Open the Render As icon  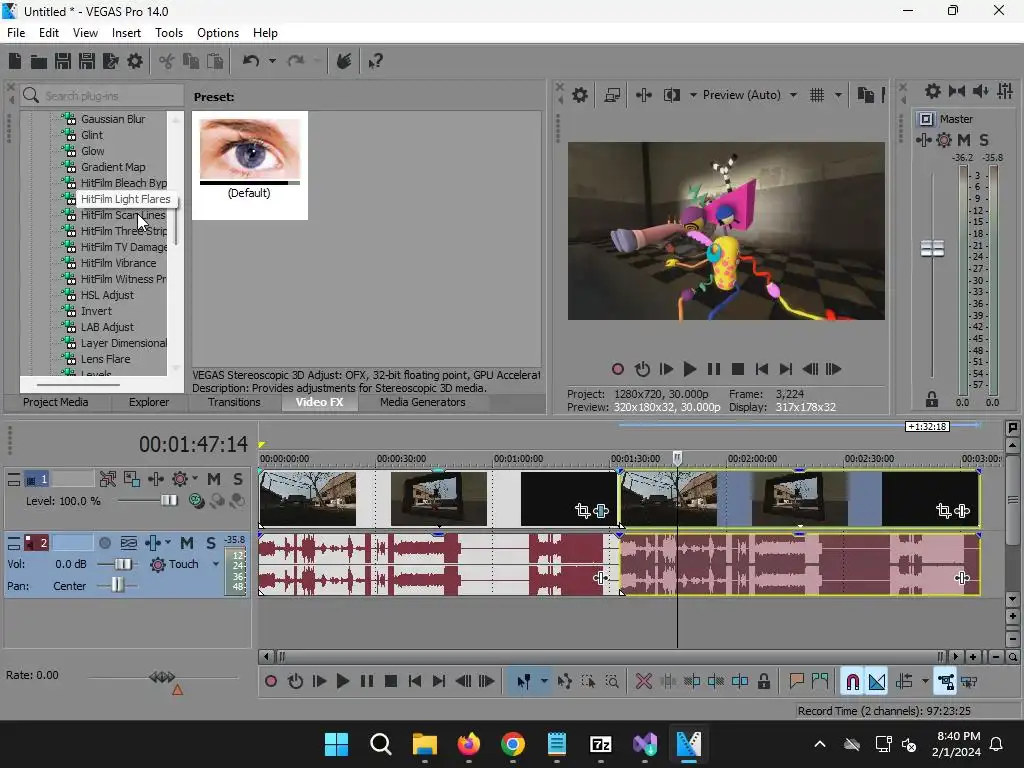pos(111,61)
